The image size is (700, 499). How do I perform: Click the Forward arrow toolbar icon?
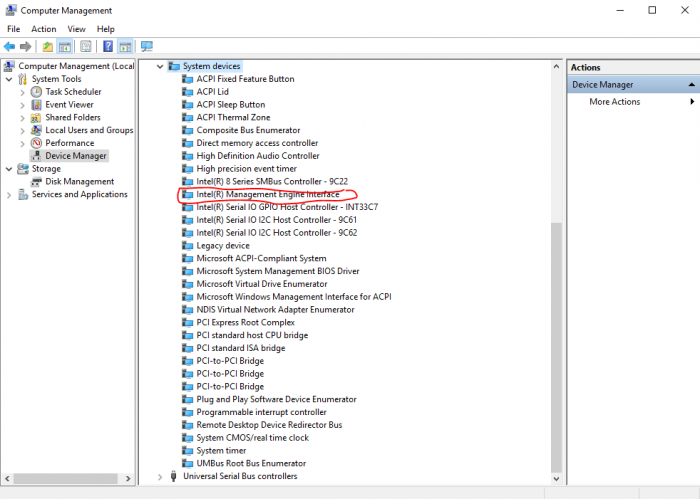pyautogui.click(x=25, y=46)
